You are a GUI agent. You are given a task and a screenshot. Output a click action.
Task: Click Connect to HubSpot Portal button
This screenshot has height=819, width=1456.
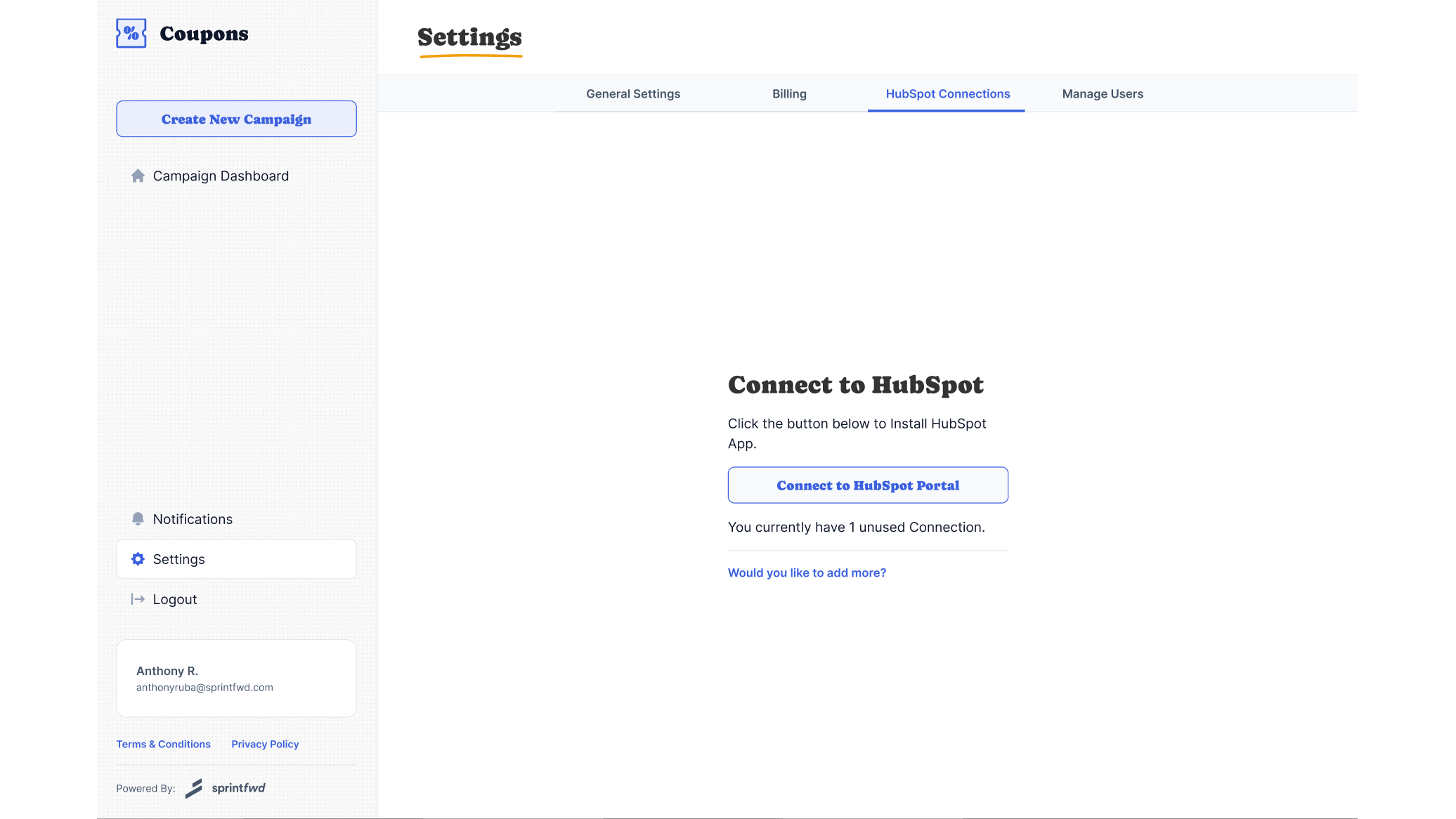coord(868,485)
